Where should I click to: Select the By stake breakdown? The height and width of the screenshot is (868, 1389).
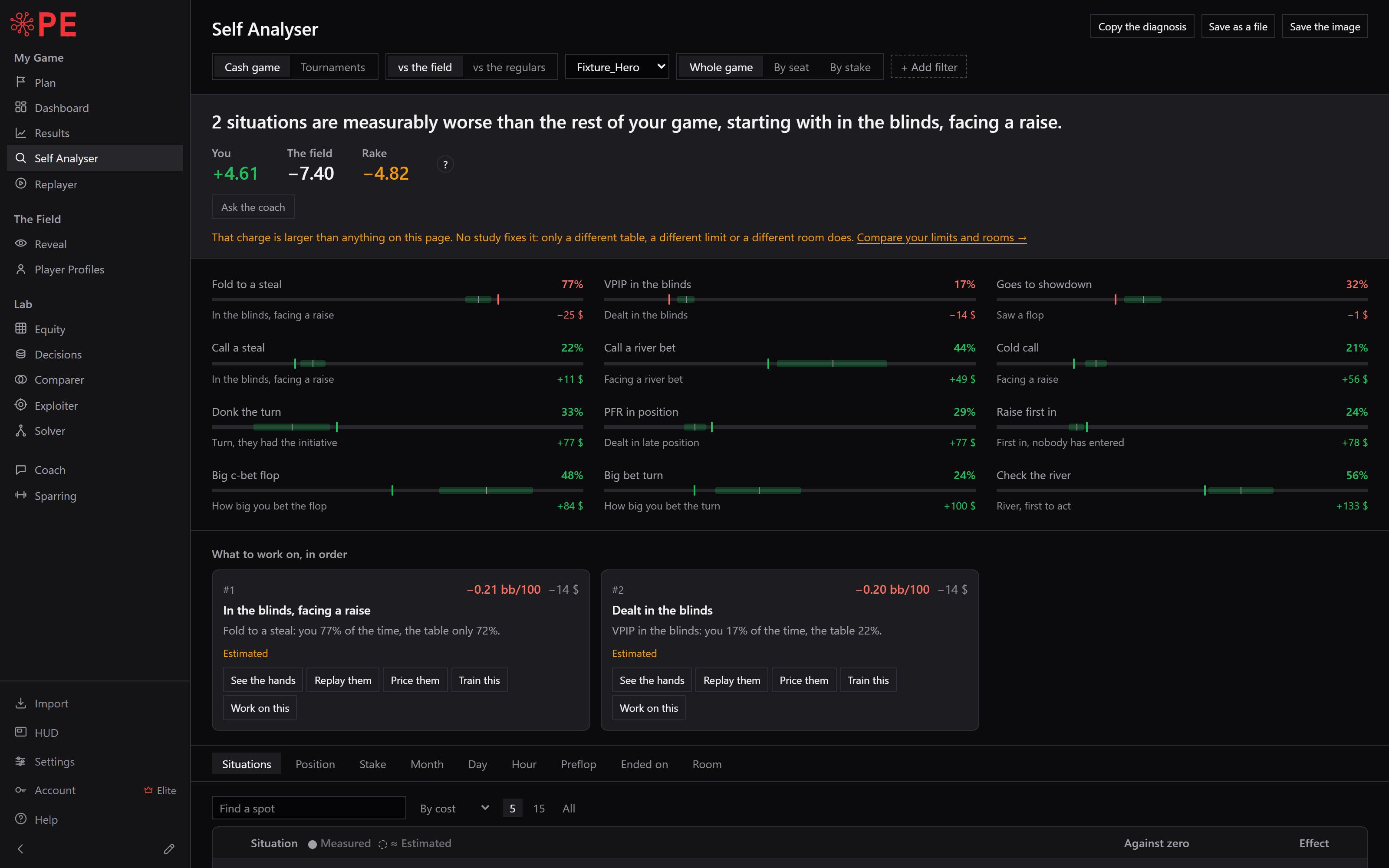pos(849,67)
